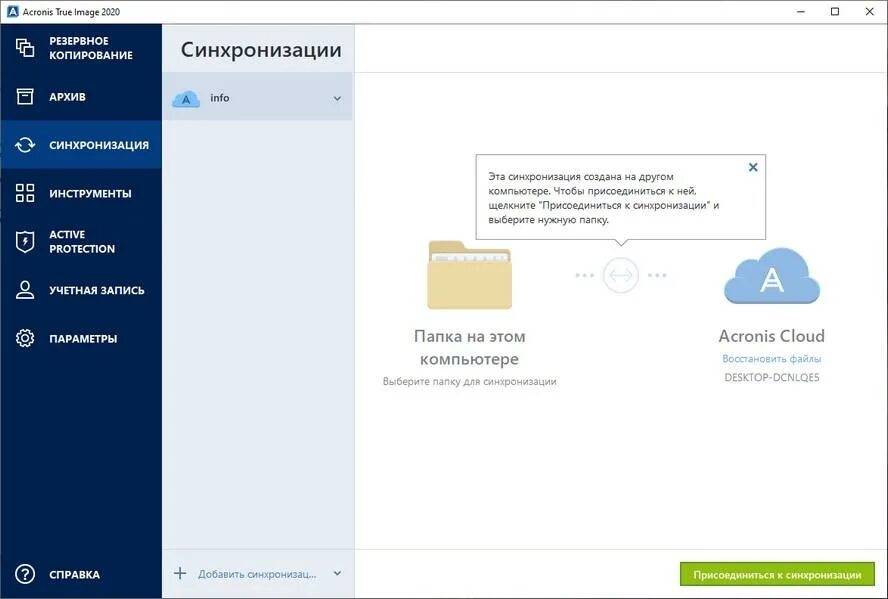Click Присоединиться к синхронизации button
The height and width of the screenshot is (599, 888).
click(778, 575)
